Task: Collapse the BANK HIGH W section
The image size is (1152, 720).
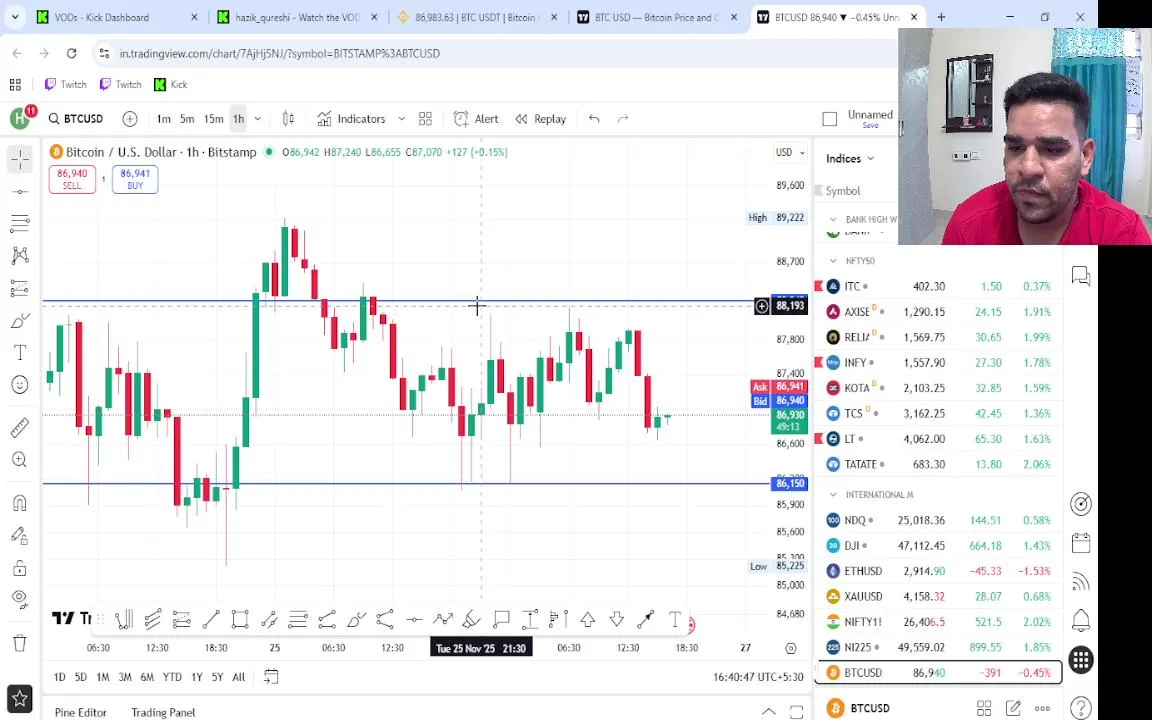Action: click(833, 220)
